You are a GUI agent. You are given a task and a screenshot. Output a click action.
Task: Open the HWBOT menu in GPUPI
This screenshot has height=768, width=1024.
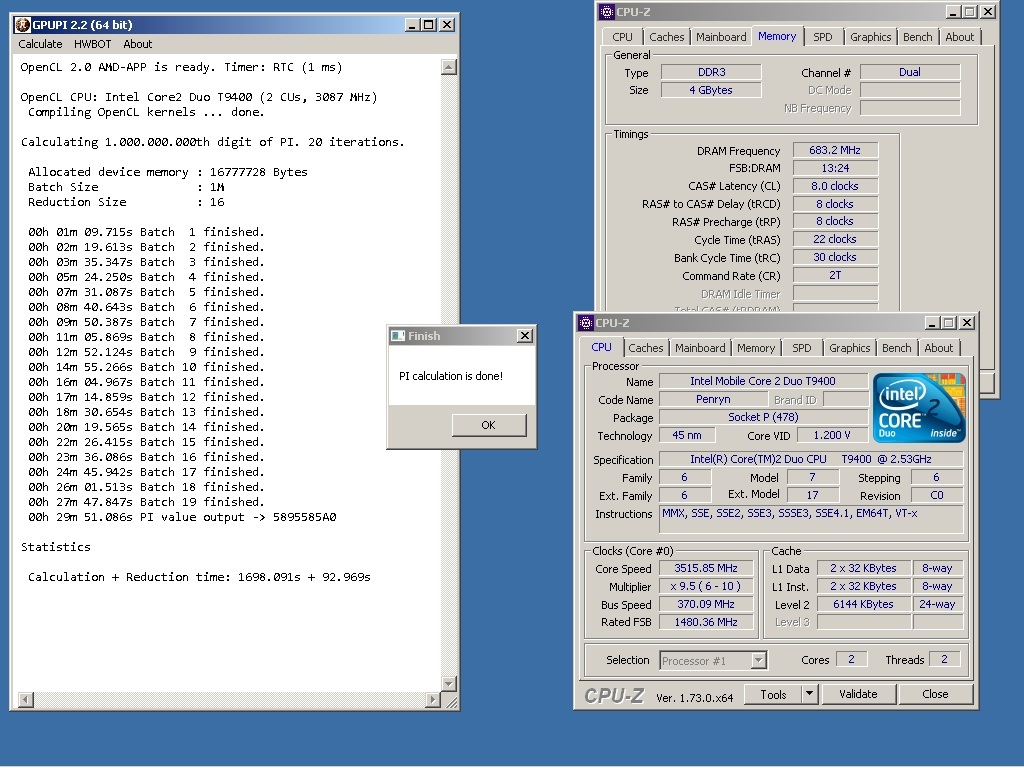click(x=93, y=44)
